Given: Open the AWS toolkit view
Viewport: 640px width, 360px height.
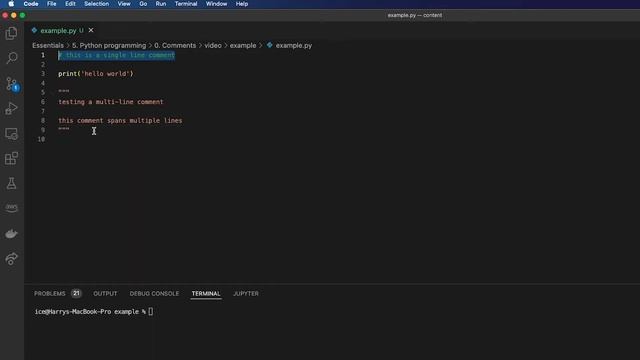Looking at the screenshot, I should (x=11, y=208).
